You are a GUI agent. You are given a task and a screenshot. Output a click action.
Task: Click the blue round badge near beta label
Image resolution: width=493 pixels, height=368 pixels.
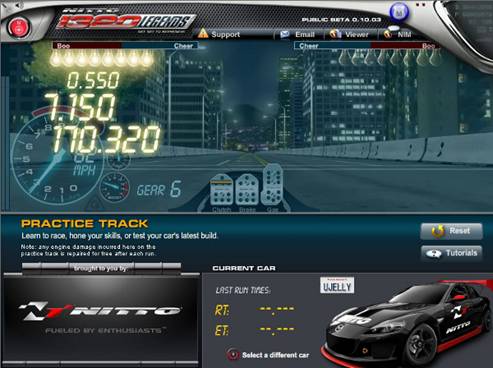(x=399, y=12)
